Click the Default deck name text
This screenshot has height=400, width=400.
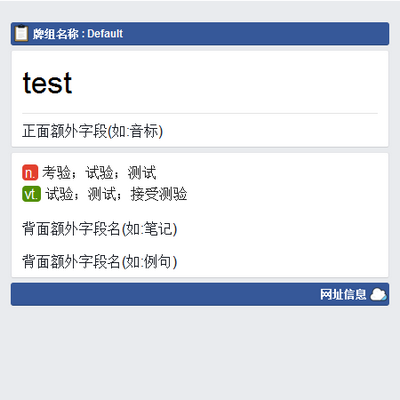(x=105, y=34)
